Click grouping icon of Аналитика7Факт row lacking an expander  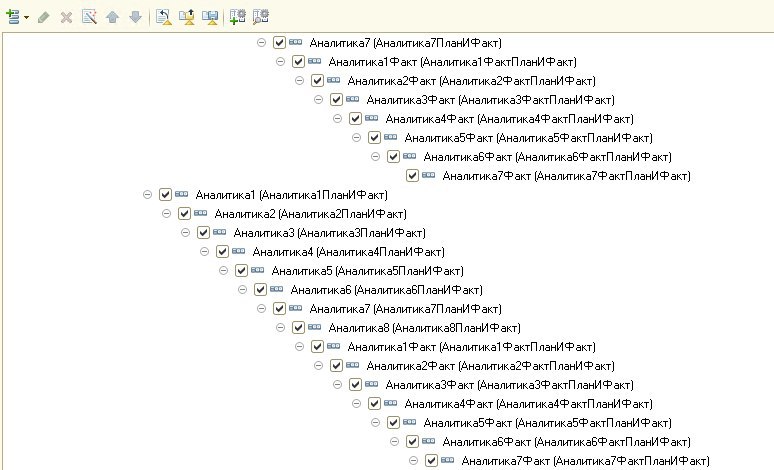428,175
